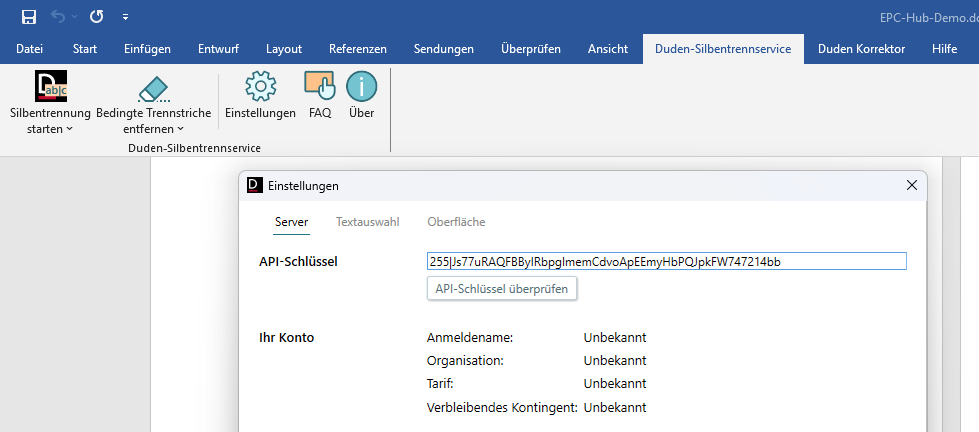Open the Hilfe ribbon tab
The image size is (979, 432).
[x=945, y=49]
